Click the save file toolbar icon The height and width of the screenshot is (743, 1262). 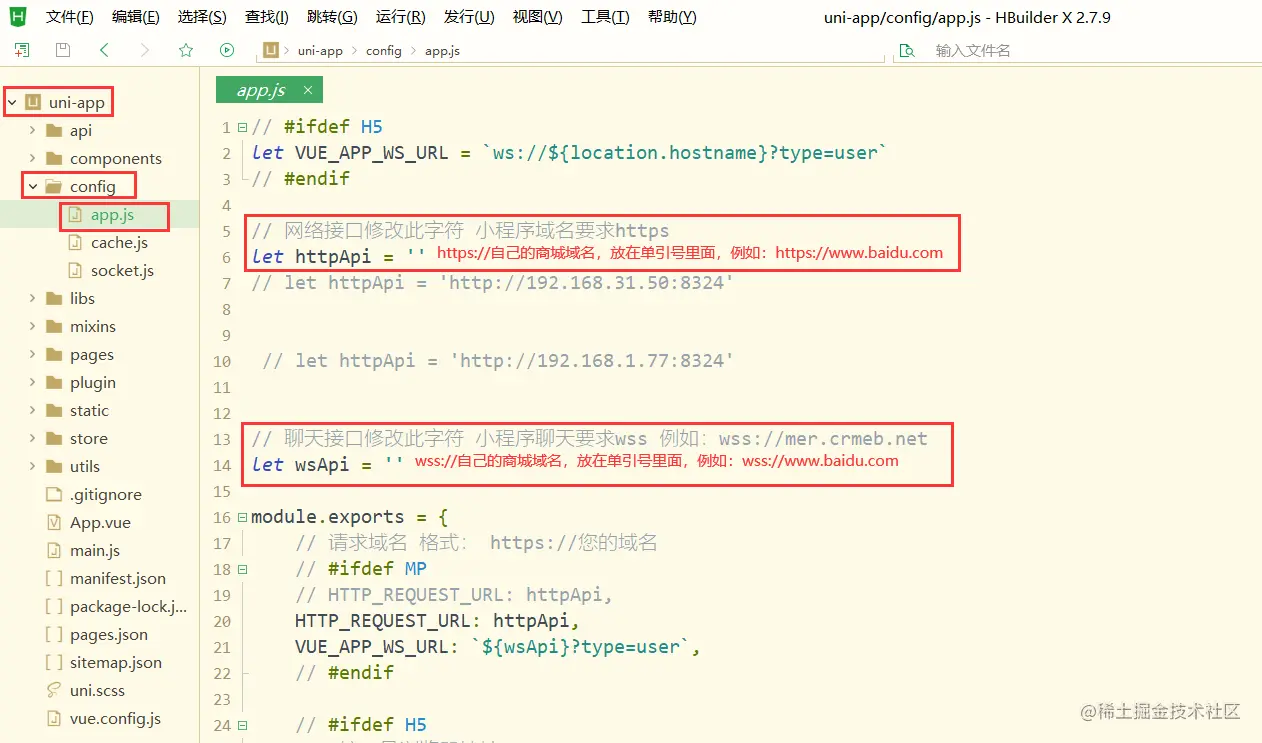(x=63, y=50)
